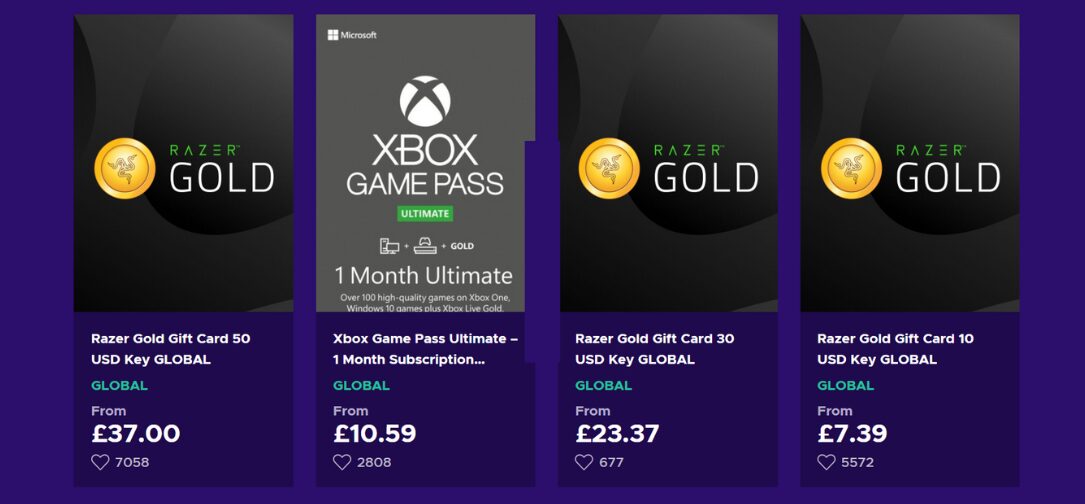Image resolution: width=1085 pixels, height=504 pixels.
Task: Open Razer Gold Gift Card 50 USD title
Action: tap(170, 349)
